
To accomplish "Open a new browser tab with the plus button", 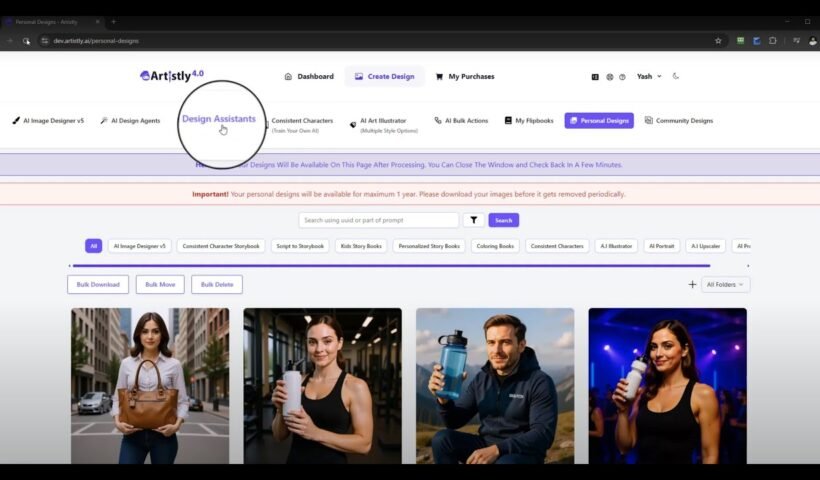I will [113, 22].
